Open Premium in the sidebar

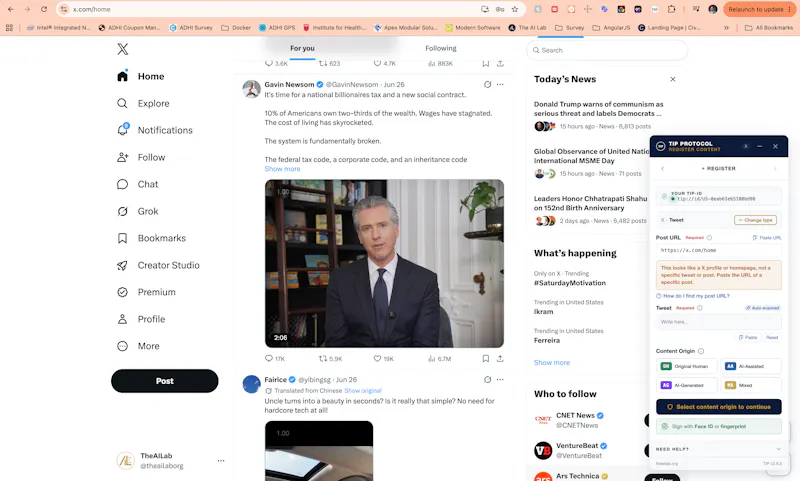[x=146, y=292]
